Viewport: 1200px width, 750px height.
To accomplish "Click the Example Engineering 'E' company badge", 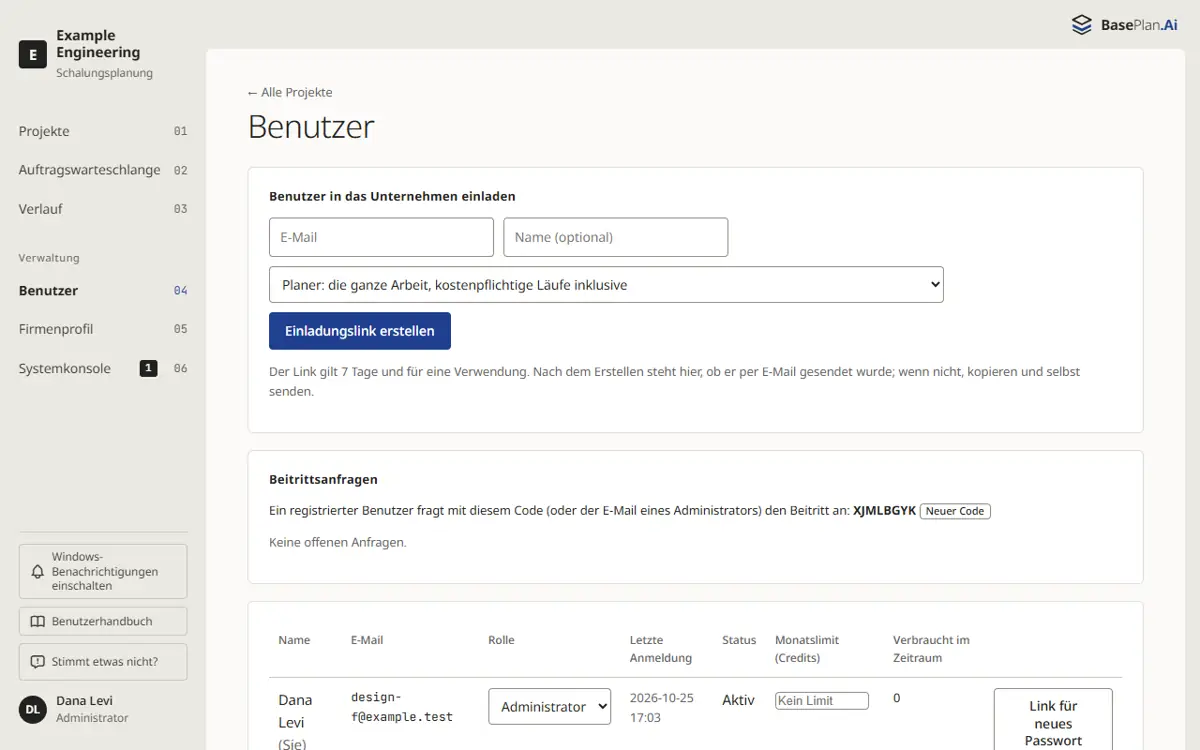I will point(33,54).
